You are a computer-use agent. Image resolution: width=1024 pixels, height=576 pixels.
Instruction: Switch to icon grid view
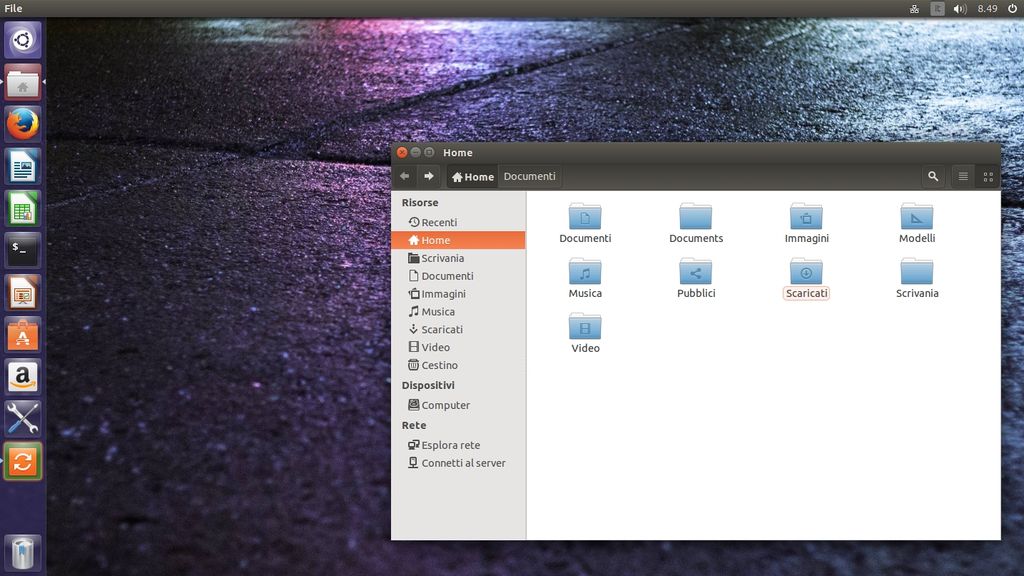988,177
